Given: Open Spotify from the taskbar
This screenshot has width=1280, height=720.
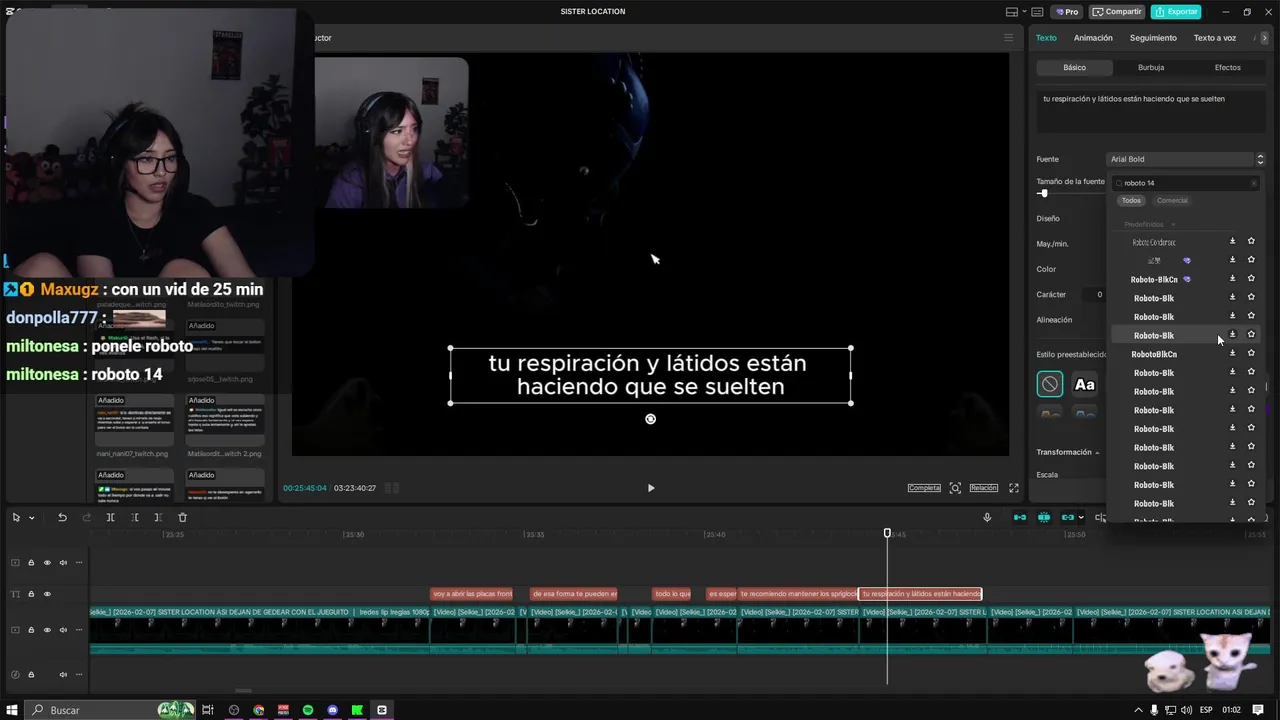Looking at the screenshot, I should [308, 710].
